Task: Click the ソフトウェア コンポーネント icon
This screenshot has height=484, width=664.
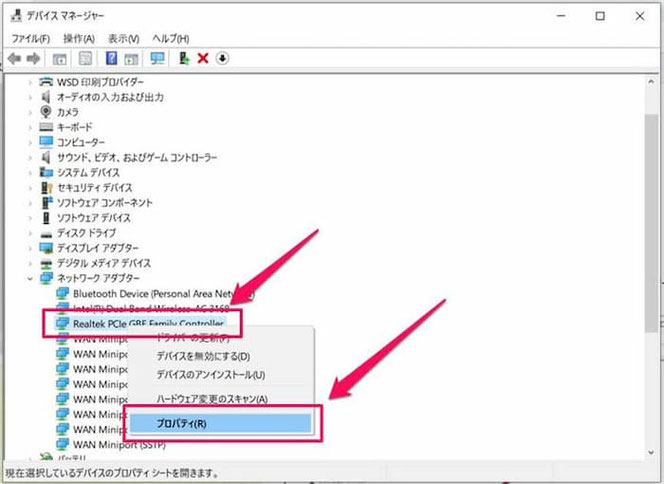Action: click(47, 202)
